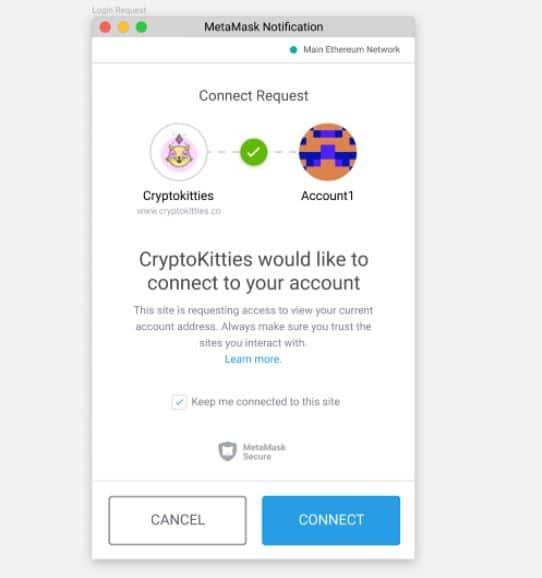Viewport: 542px width, 578px height.
Task: Select the Account1 label
Action: 327,196
